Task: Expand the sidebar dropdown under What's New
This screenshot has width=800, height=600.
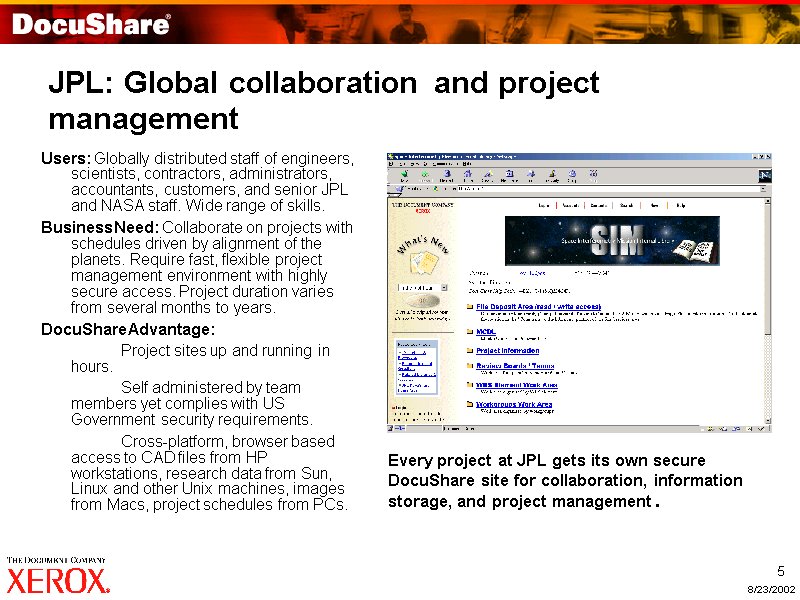Action: [444, 288]
